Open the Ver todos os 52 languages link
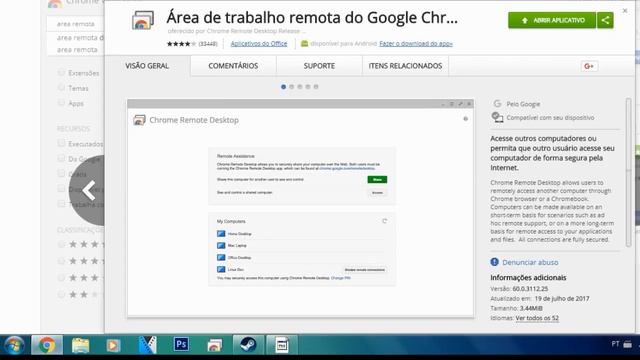The width and height of the screenshot is (640, 360). tap(537, 318)
